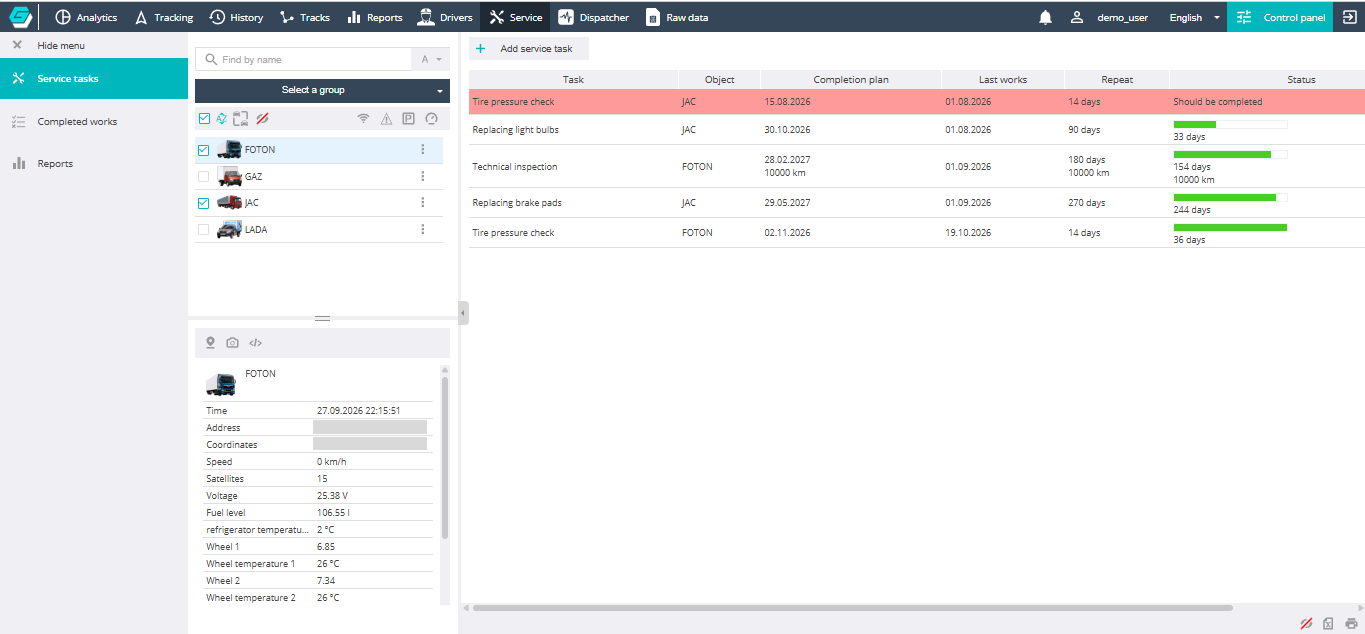Export the table using the spreadsheet file icon
The width and height of the screenshot is (1365, 634).
pyautogui.click(x=1328, y=624)
